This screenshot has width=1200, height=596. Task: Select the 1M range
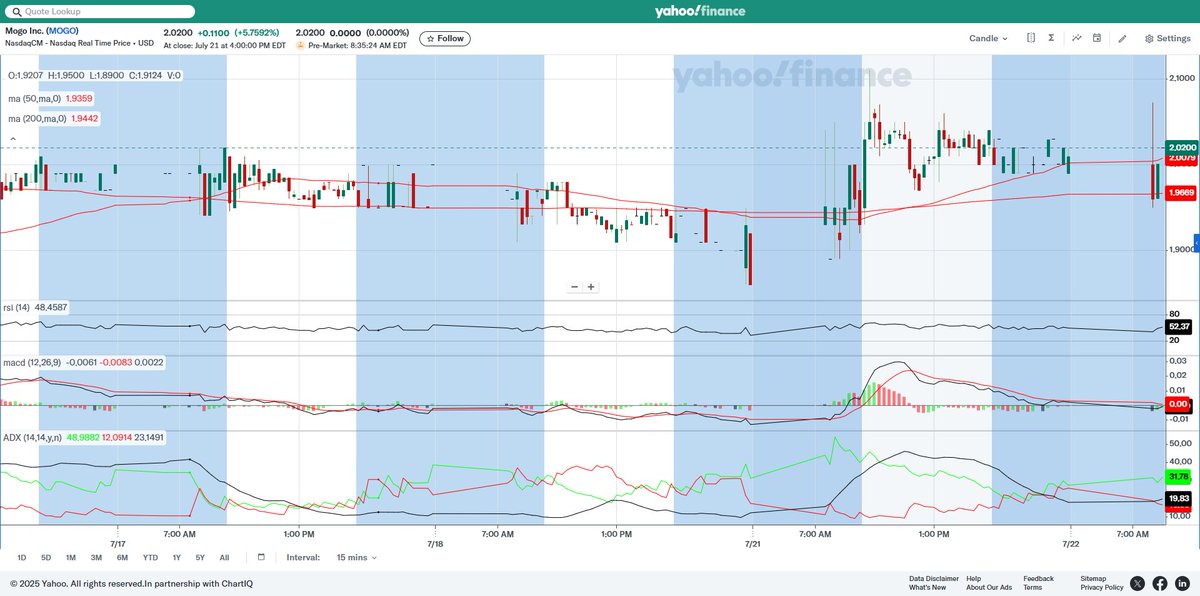(x=71, y=557)
